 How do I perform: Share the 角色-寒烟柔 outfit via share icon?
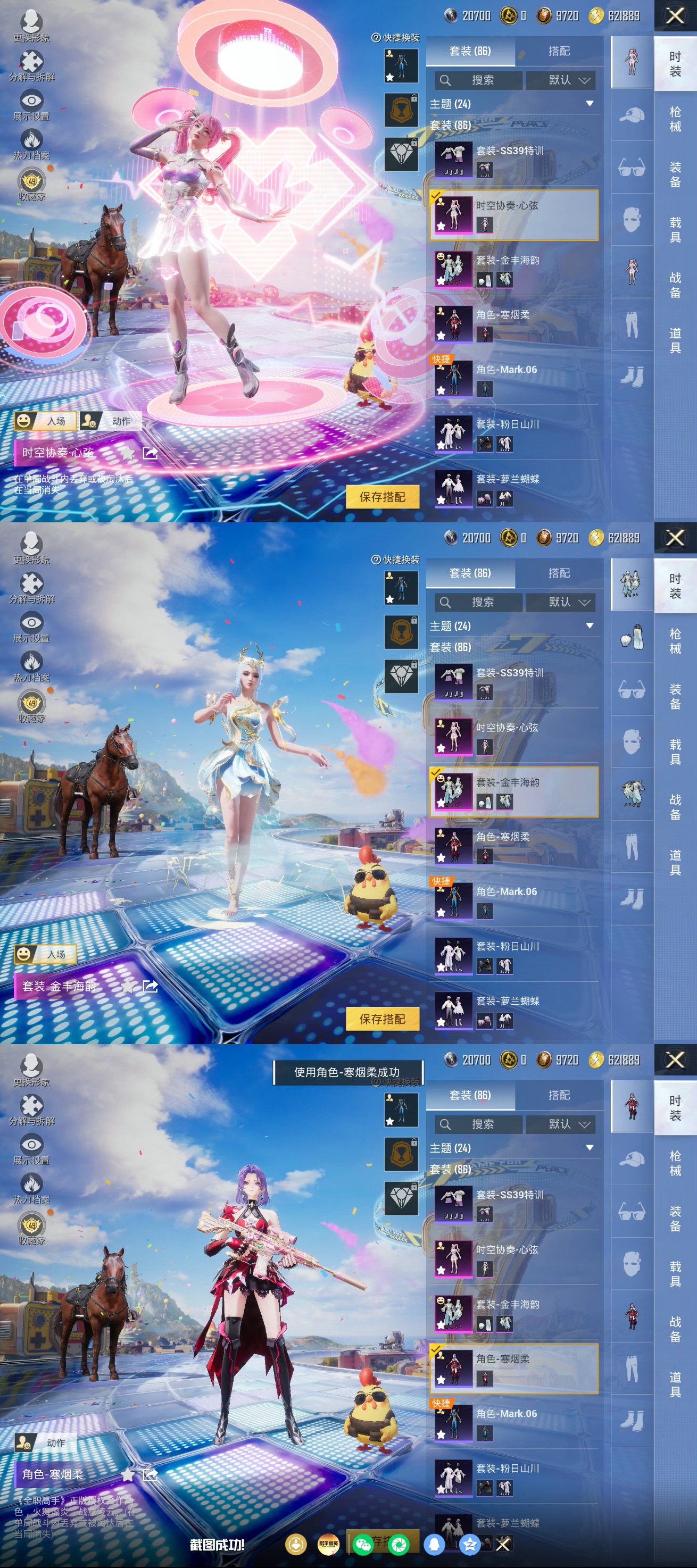click(x=150, y=1474)
